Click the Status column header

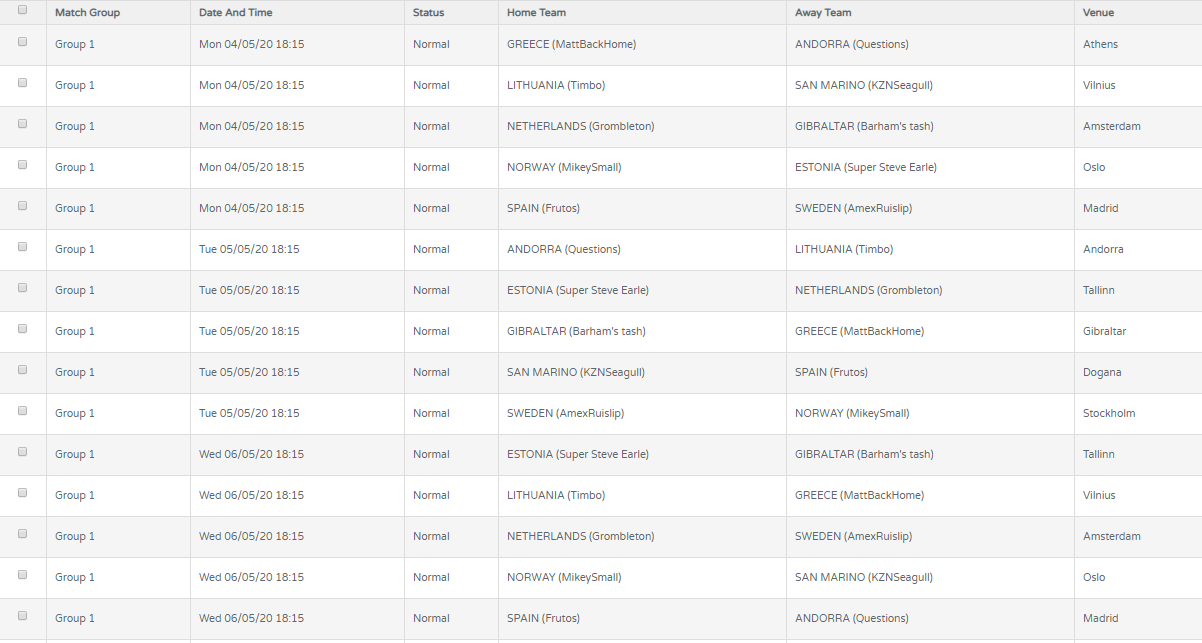pos(428,13)
